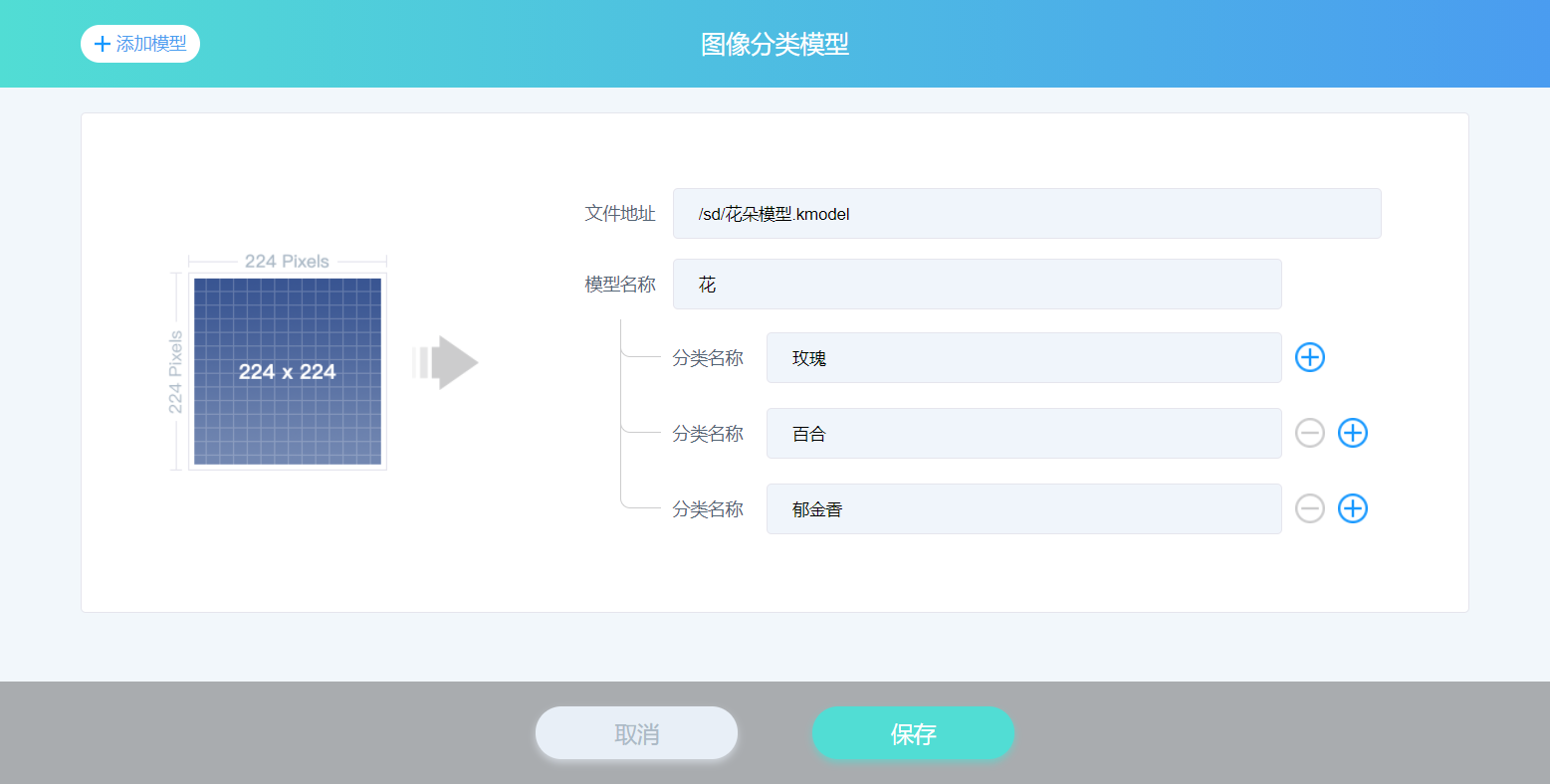Viewport: 1550px width, 784px height.
Task: Click the 文件地址 input field
Action: [1026, 214]
